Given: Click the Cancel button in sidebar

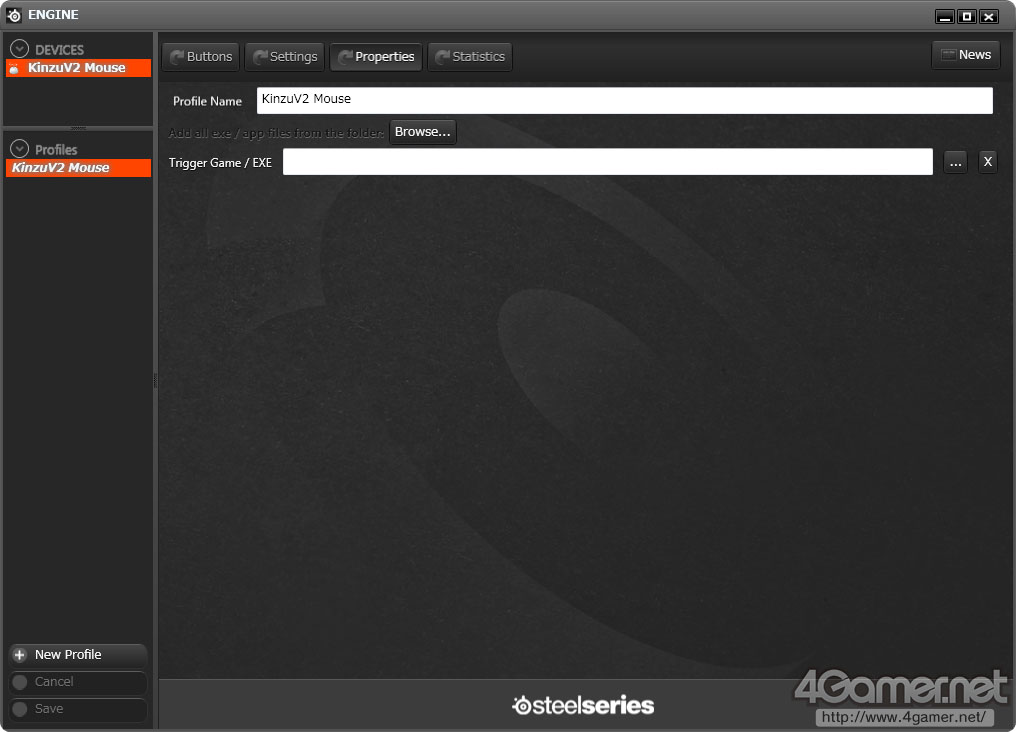Looking at the screenshot, I should pos(78,682).
